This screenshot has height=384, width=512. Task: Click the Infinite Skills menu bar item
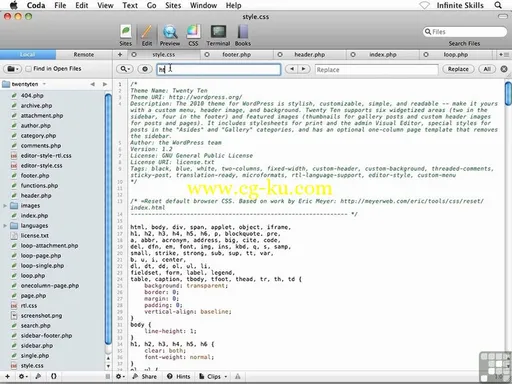tap(460, 5)
